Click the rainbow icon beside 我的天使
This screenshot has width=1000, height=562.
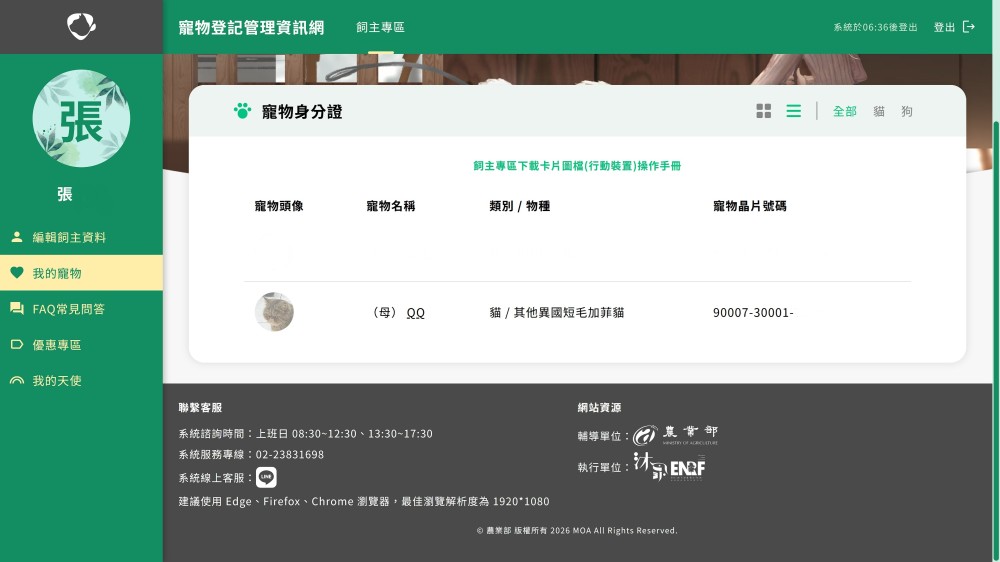[x=17, y=381]
